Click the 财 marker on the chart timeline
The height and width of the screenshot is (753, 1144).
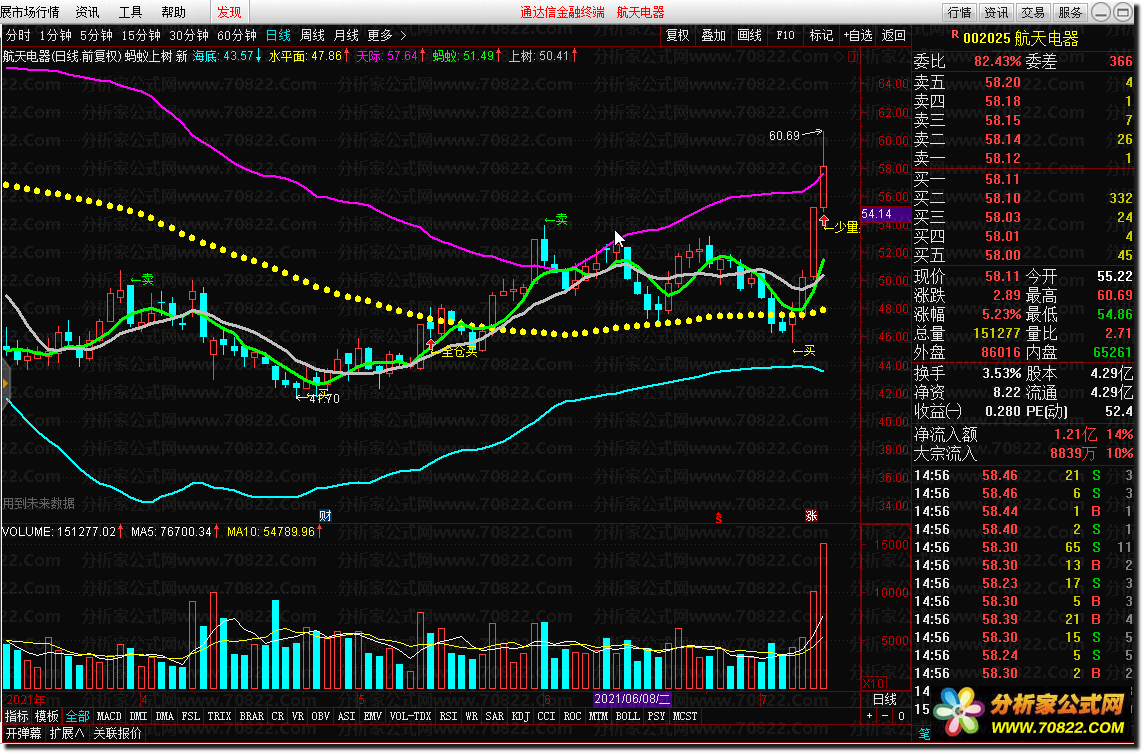pyautogui.click(x=325, y=516)
